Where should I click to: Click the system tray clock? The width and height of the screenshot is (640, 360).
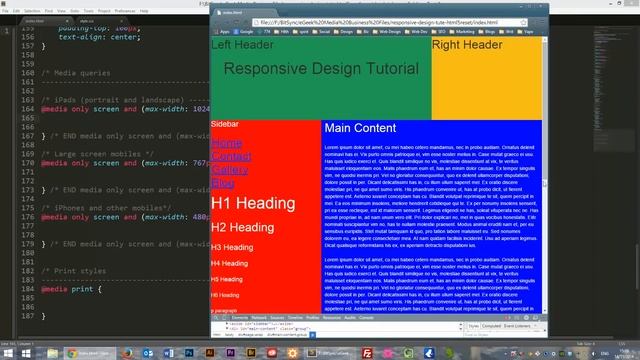[624, 353]
